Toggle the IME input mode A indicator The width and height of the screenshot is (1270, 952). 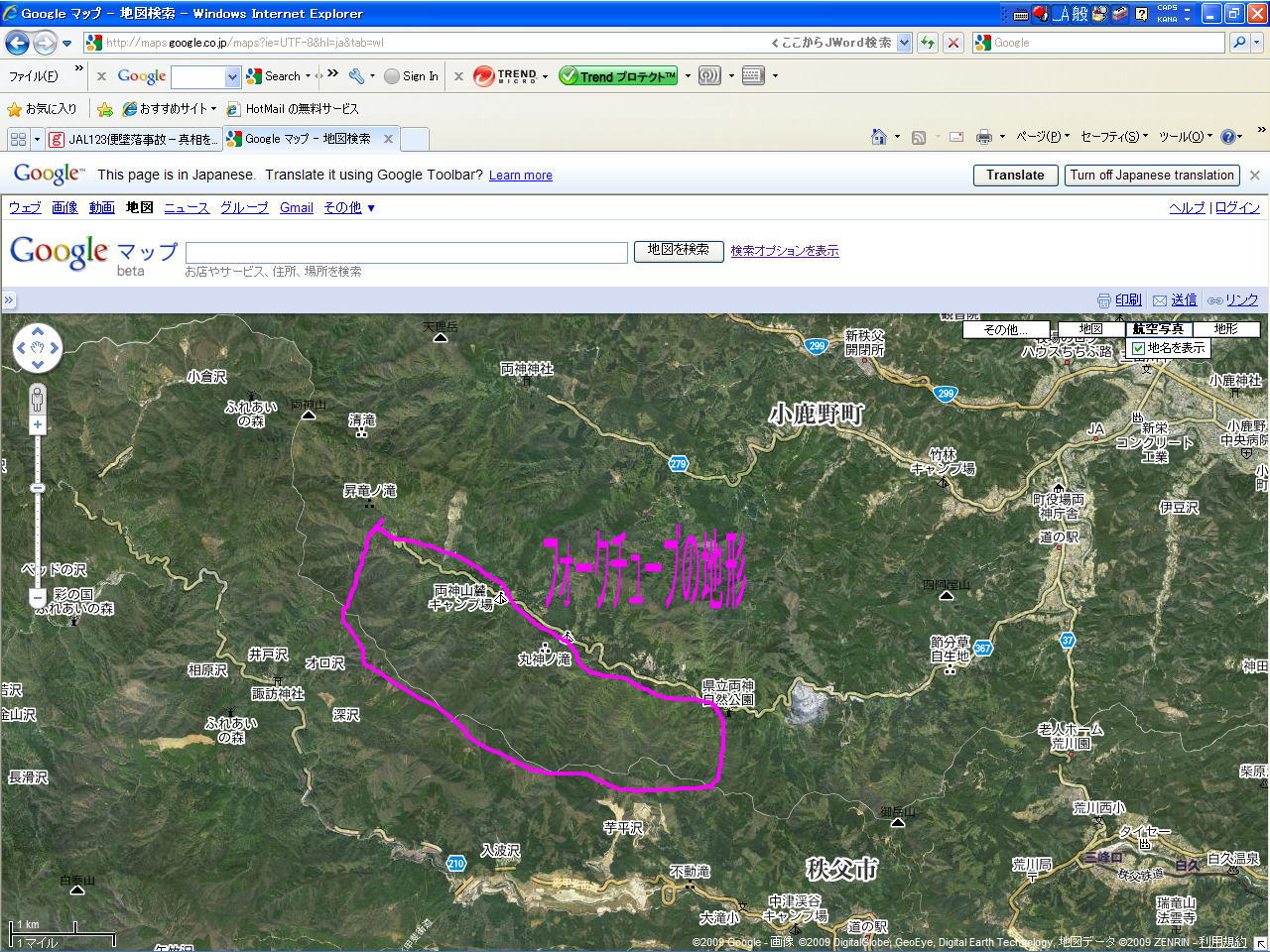click(x=1061, y=13)
